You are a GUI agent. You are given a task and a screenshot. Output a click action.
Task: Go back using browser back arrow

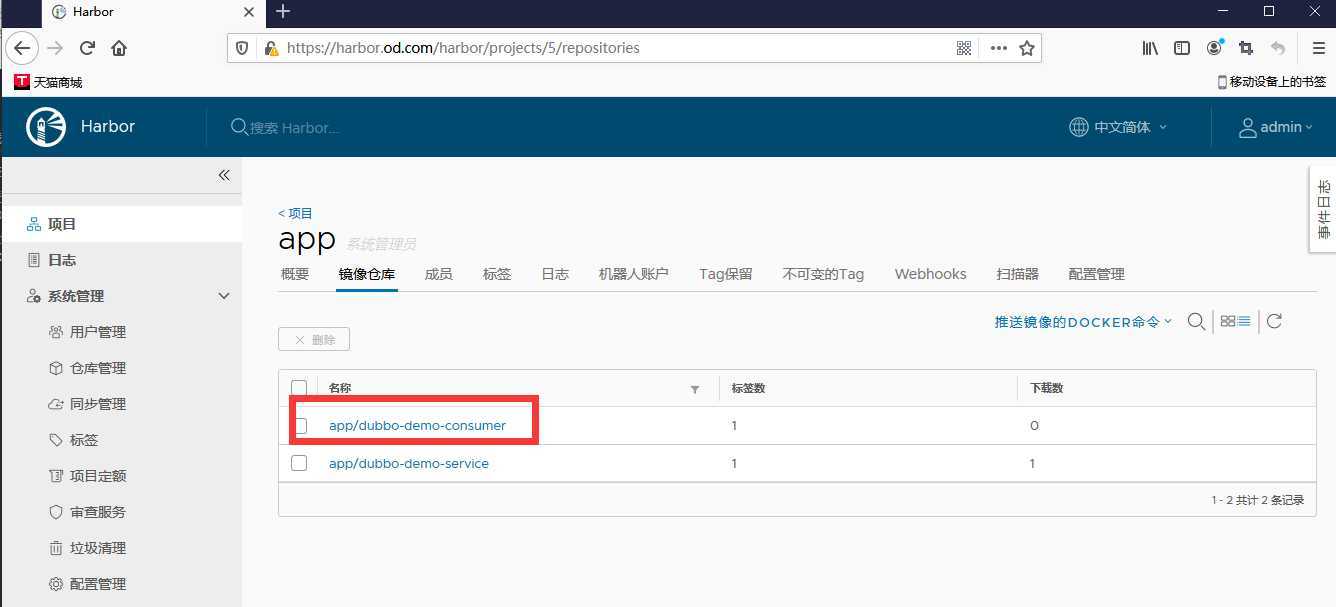coord(22,48)
